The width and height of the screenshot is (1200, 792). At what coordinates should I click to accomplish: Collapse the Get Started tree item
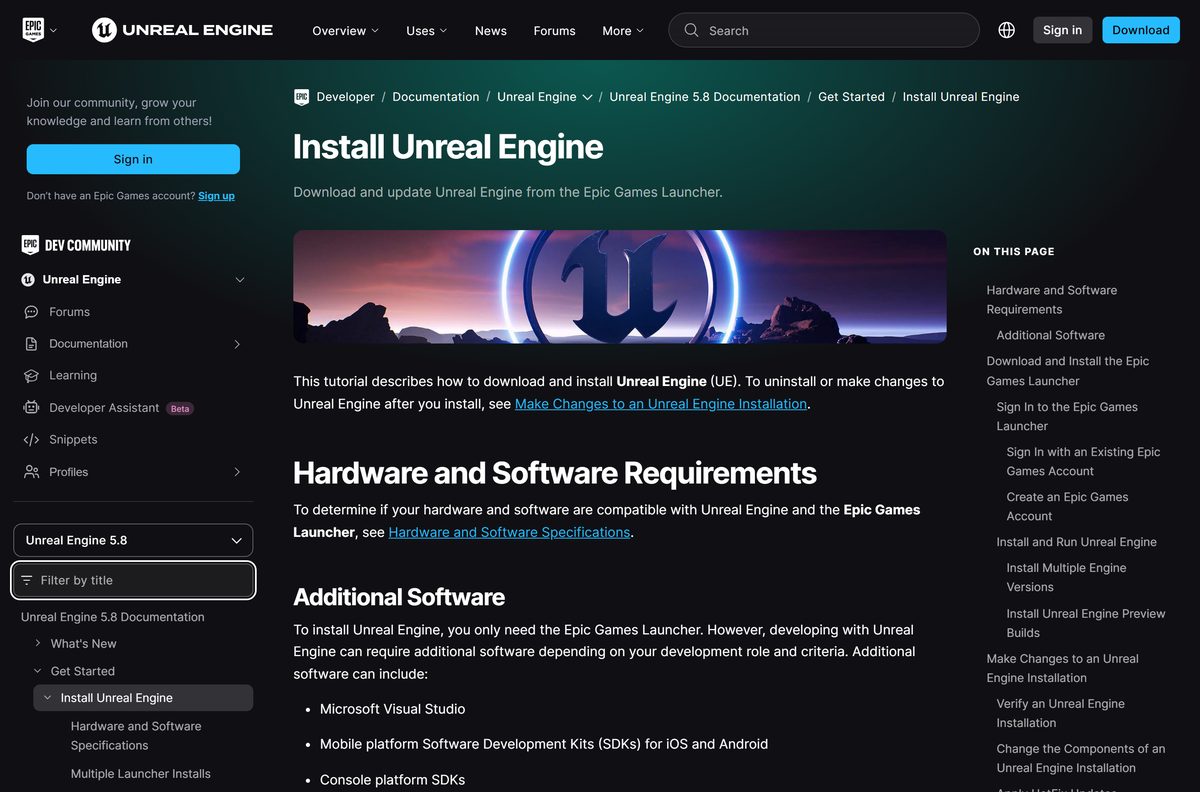pyautogui.click(x=38, y=671)
